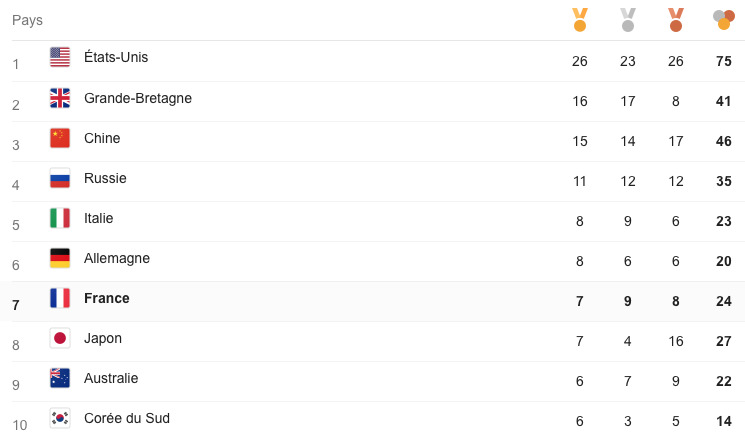This screenshot has height=438, width=745.
Task: Open the États-Unis country link
Action: point(116,58)
